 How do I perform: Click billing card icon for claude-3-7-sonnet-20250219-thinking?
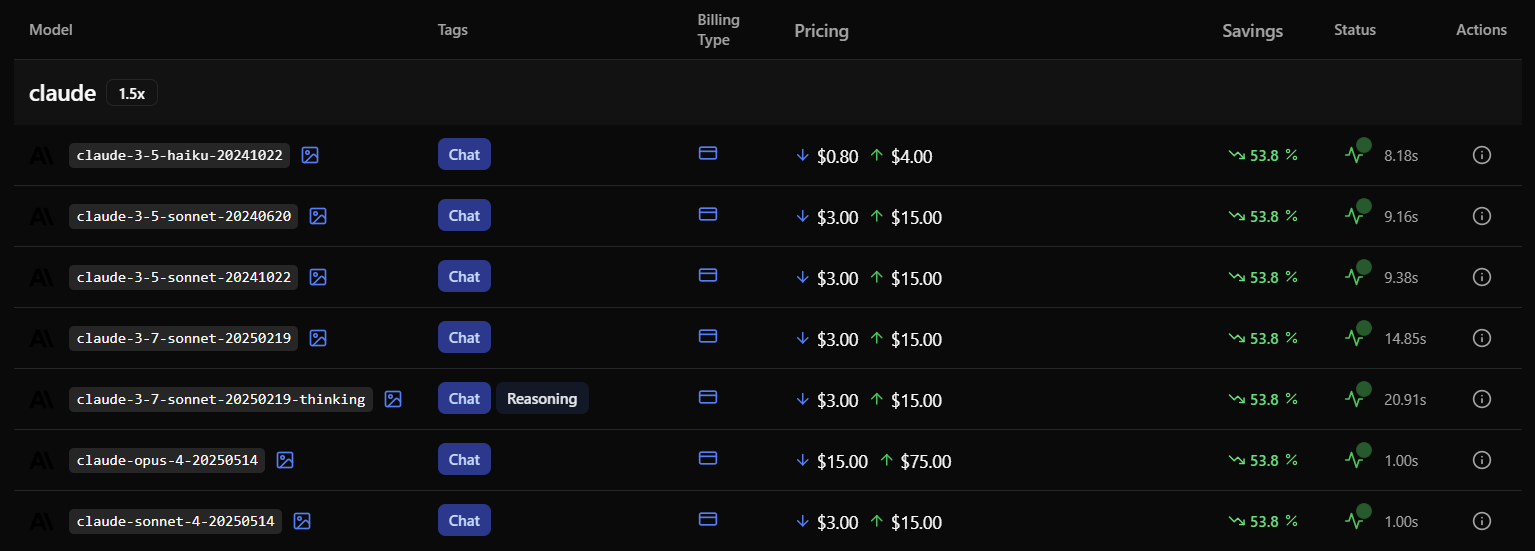click(x=708, y=397)
